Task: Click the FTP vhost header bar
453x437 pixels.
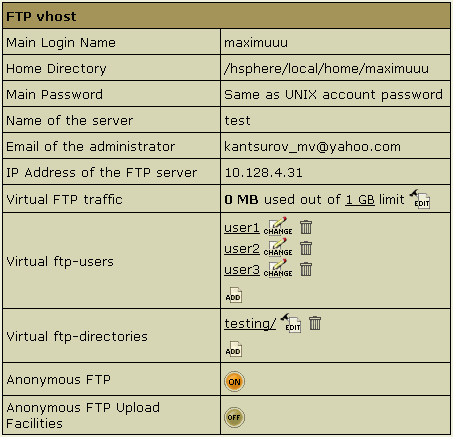Action: pyautogui.click(x=226, y=16)
